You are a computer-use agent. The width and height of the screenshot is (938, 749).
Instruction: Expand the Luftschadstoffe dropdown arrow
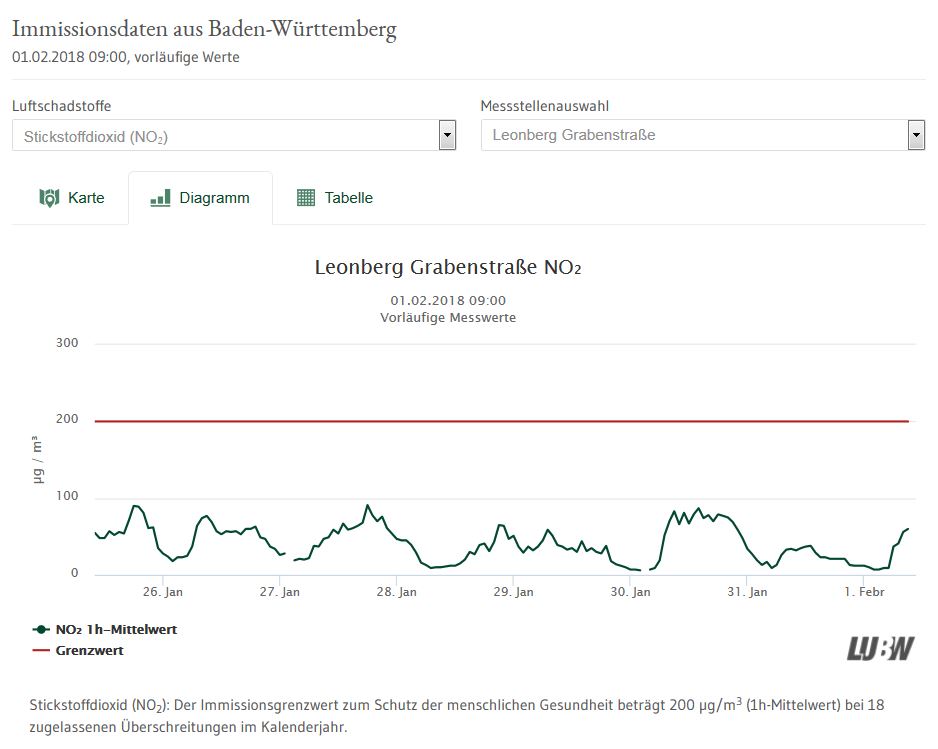pyautogui.click(x=447, y=135)
